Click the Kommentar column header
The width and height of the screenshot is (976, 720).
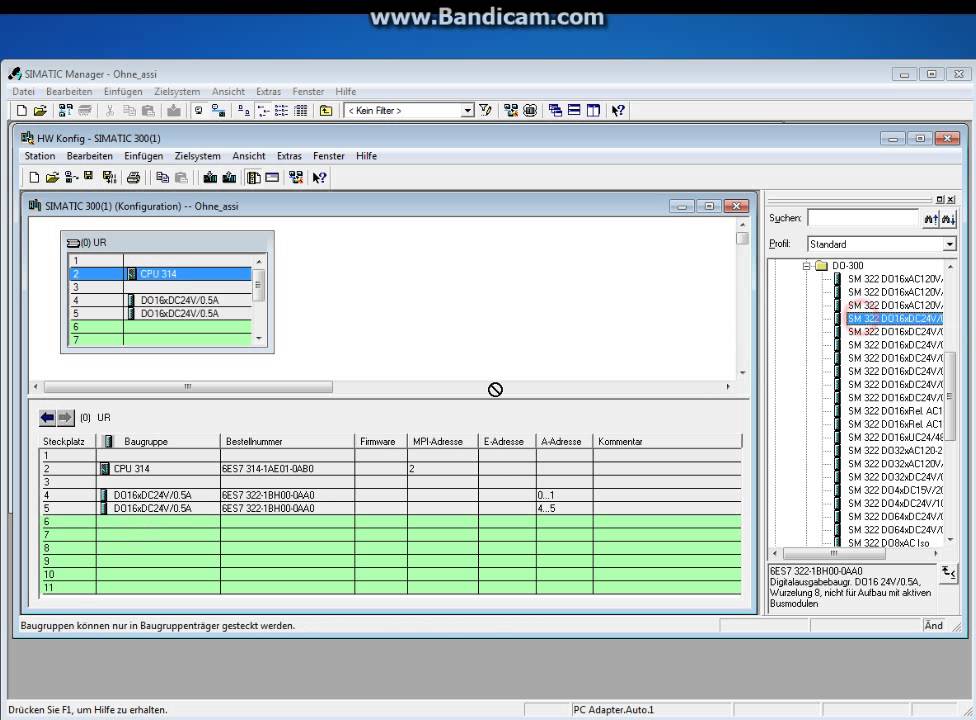pyautogui.click(x=667, y=441)
